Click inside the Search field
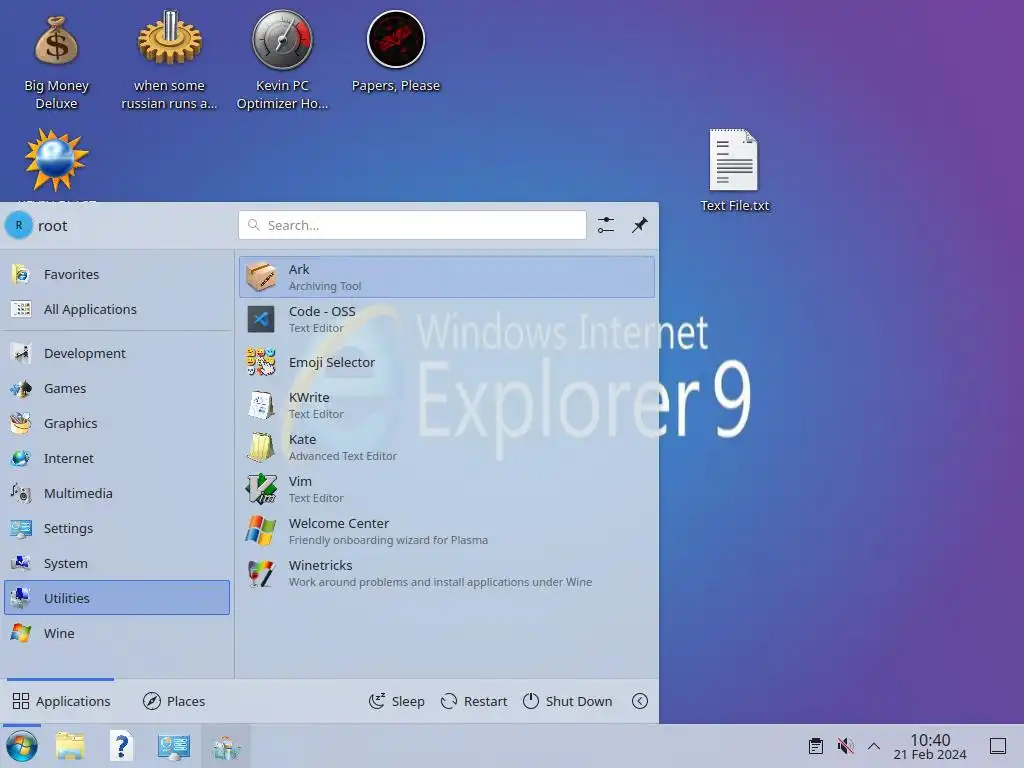 [412, 225]
